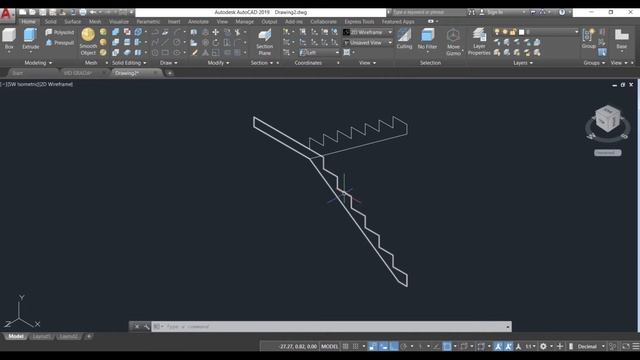640x360 pixels.
Task: Expand the Modeling panel
Action: [38, 63]
